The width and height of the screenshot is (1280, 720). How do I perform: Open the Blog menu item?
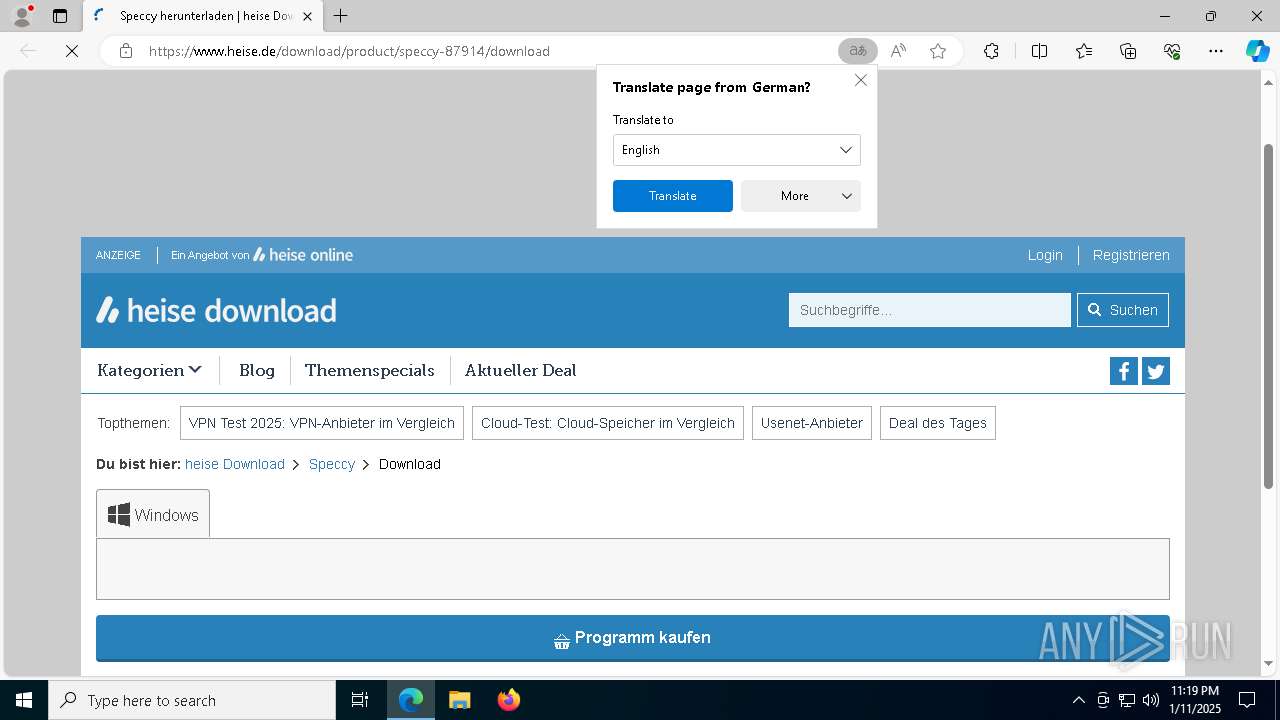(257, 370)
